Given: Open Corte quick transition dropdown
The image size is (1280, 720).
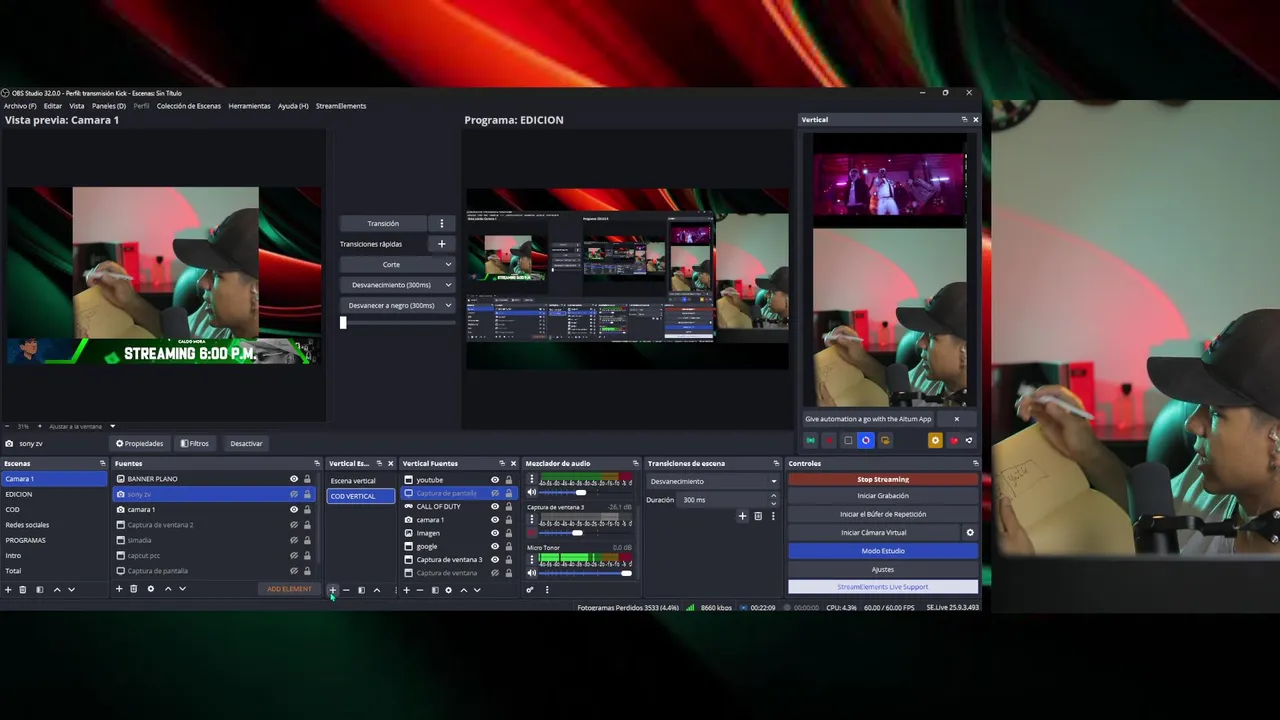Looking at the screenshot, I should point(397,265).
